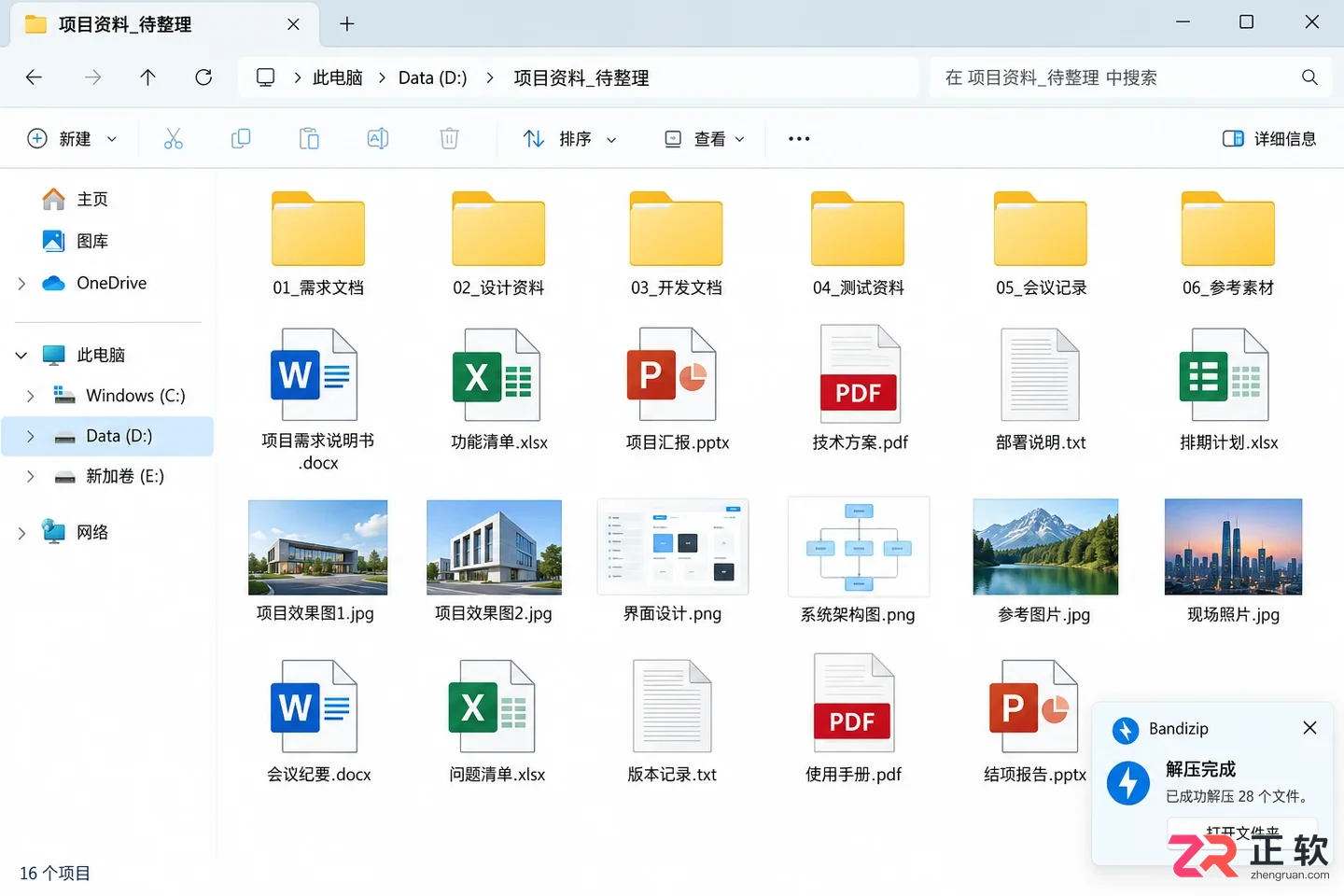Toggle the 详细信息 details pane
This screenshot has width=1344, height=896.
[x=1269, y=139]
